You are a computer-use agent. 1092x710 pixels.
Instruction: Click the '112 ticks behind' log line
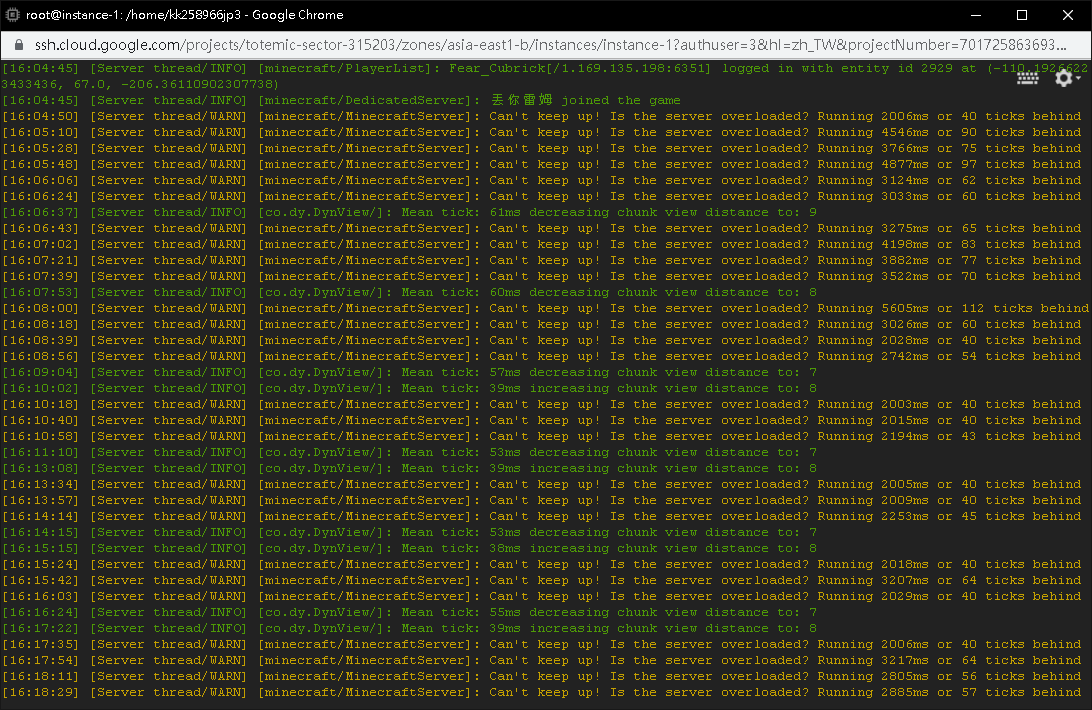tap(545, 309)
